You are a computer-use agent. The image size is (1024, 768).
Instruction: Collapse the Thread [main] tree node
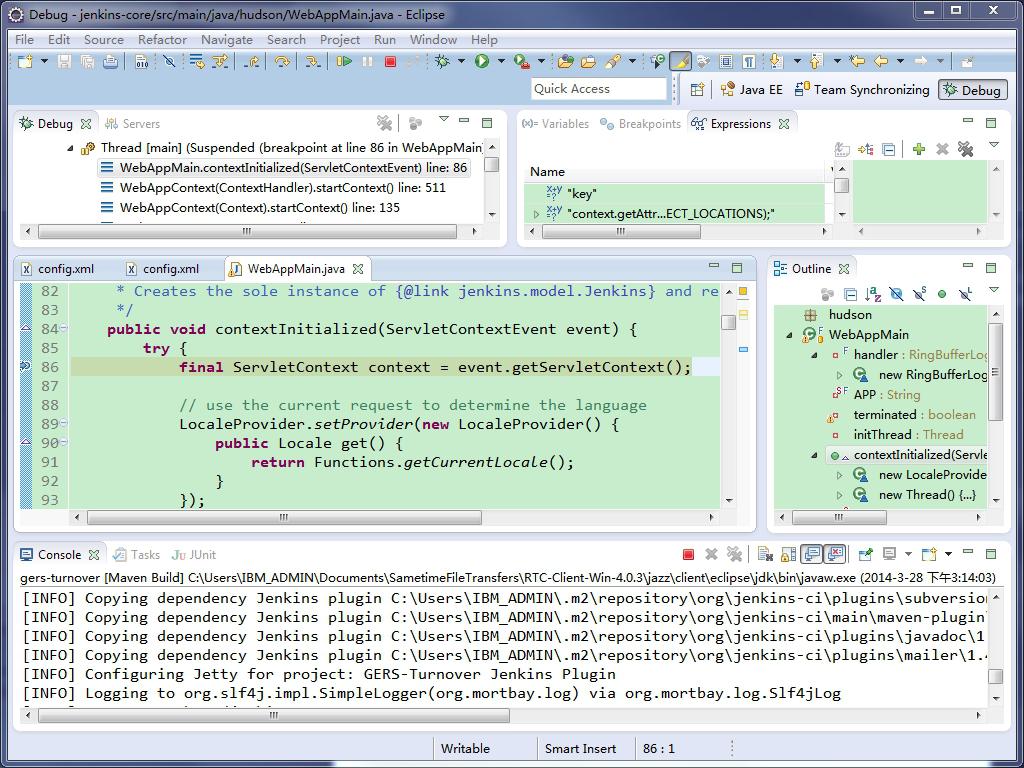71,148
